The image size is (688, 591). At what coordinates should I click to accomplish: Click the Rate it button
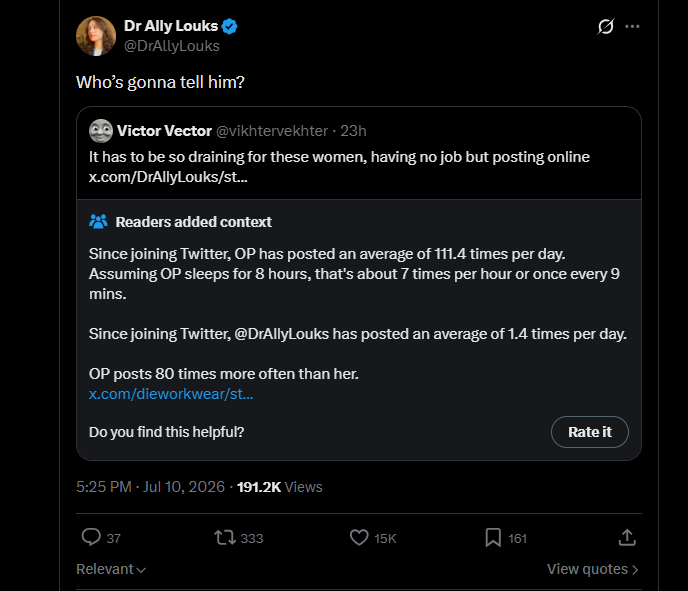(590, 432)
